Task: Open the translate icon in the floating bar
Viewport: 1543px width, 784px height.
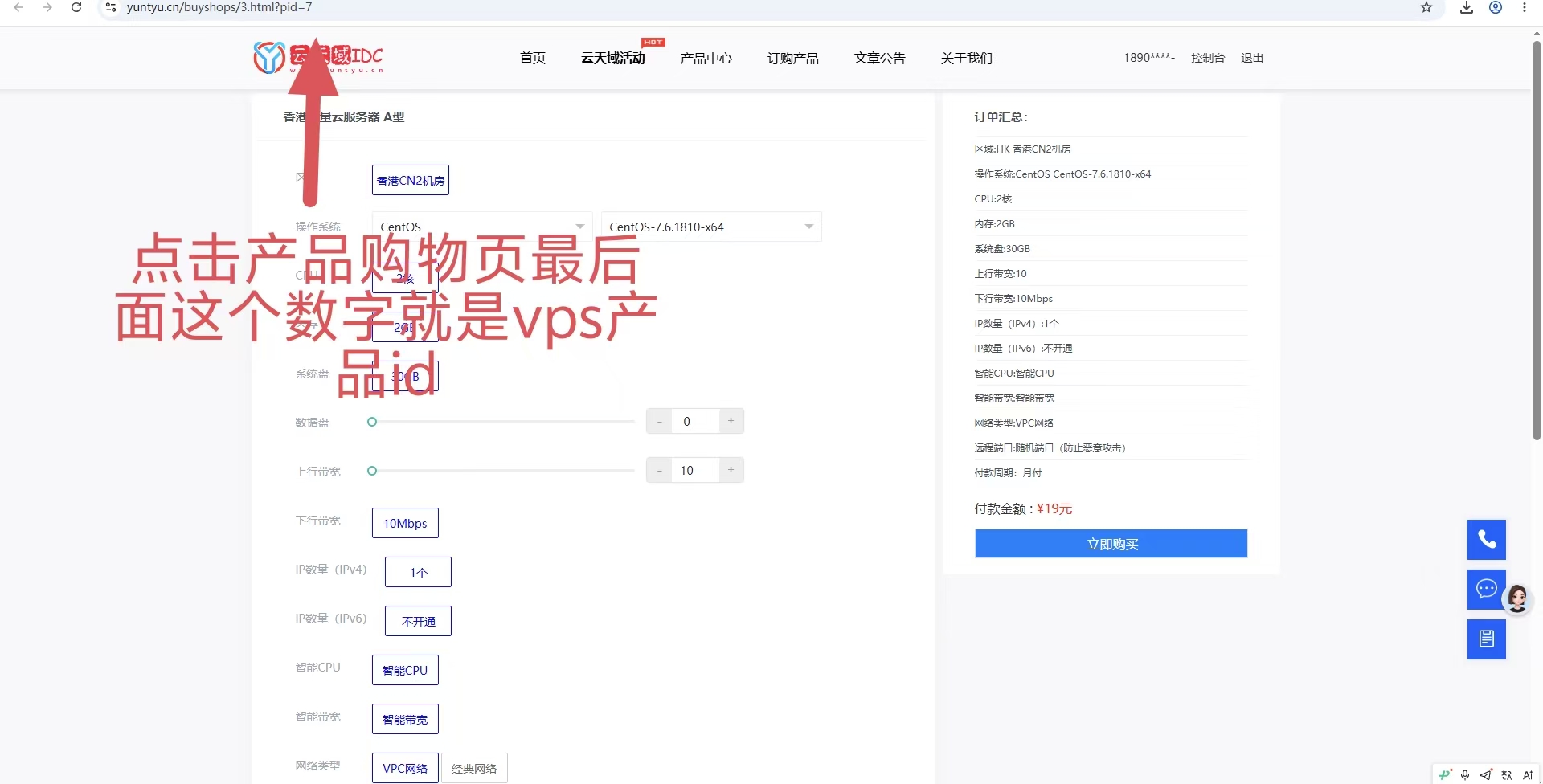Action: (x=1507, y=774)
